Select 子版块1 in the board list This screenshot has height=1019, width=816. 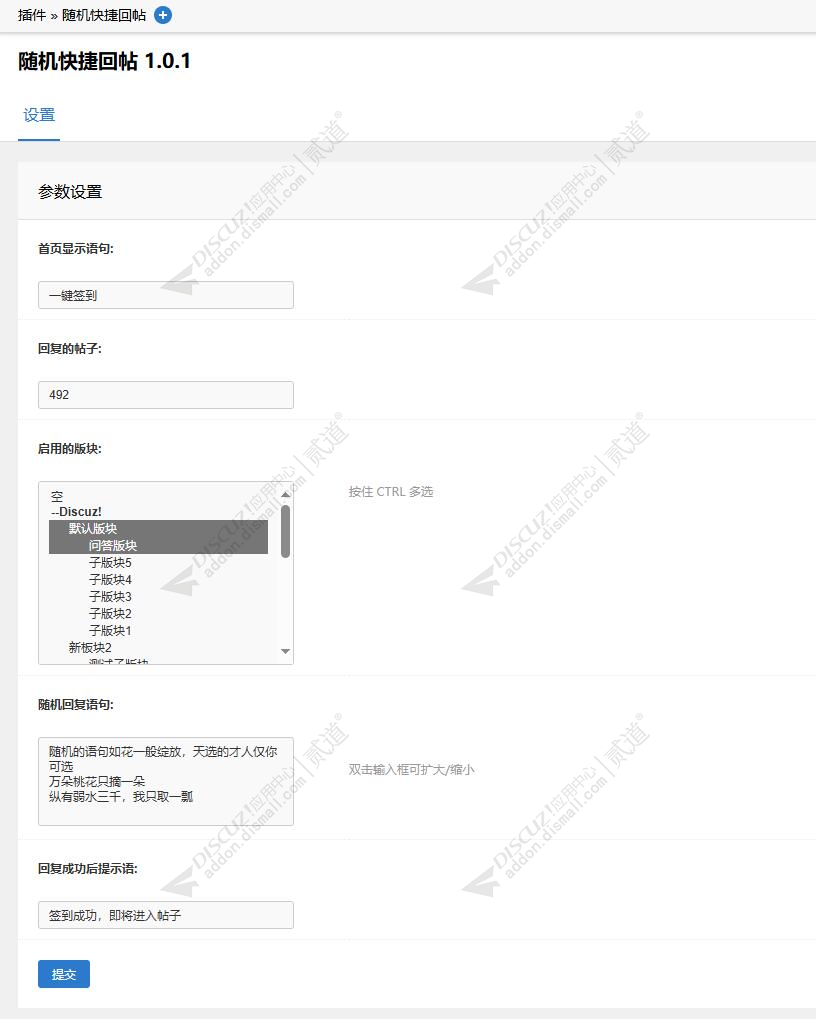pyautogui.click(x=159, y=630)
